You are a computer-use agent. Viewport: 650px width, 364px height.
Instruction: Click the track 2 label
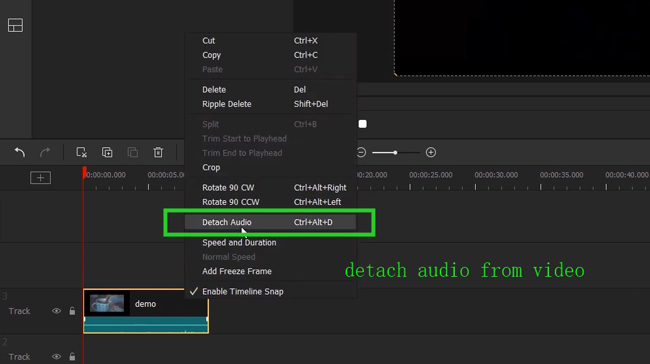click(19, 357)
